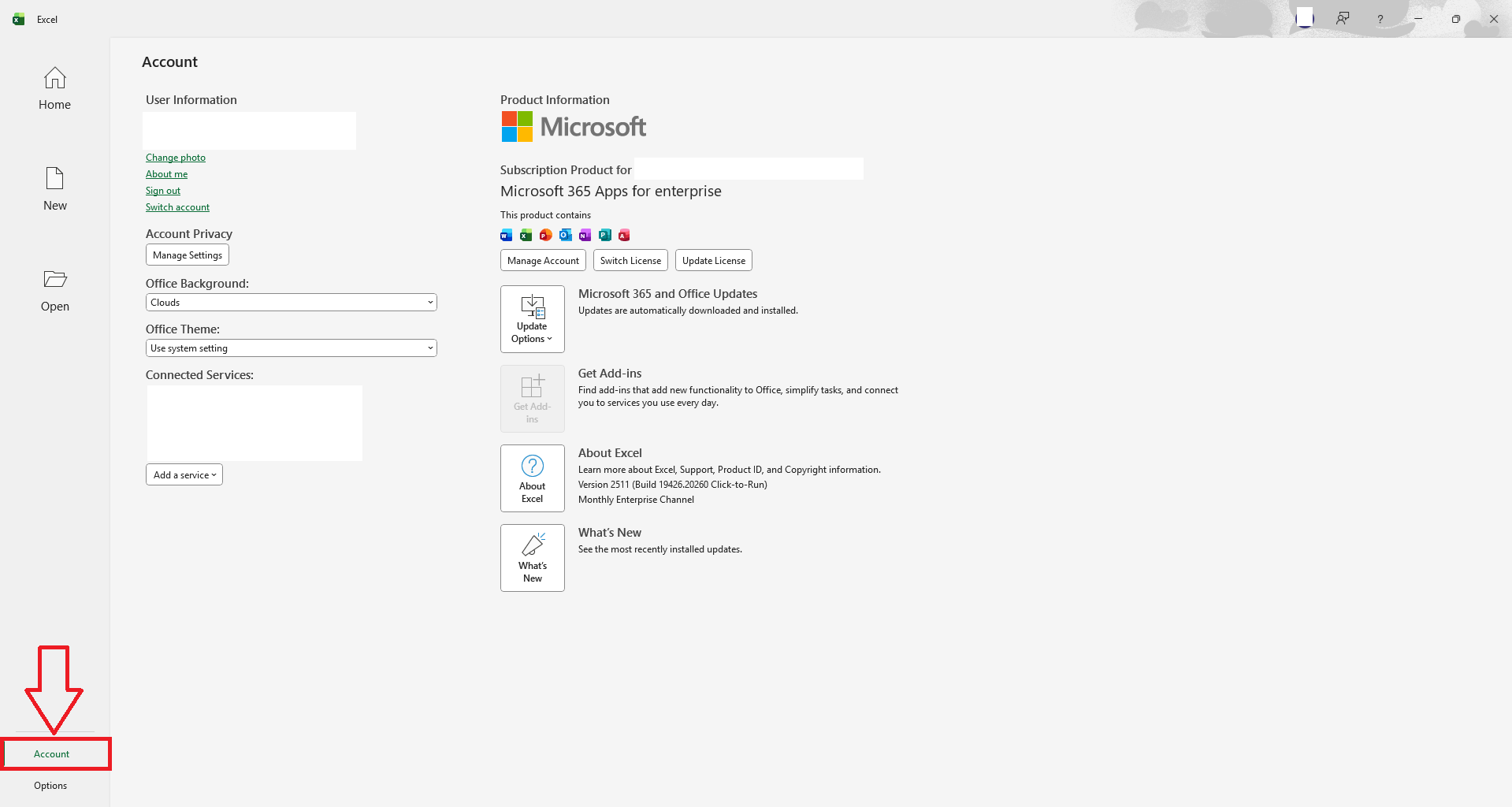Select Account in the sidebar
Image resolution: width=1512 pixels, height=807 pixels.
pos(55,754)
